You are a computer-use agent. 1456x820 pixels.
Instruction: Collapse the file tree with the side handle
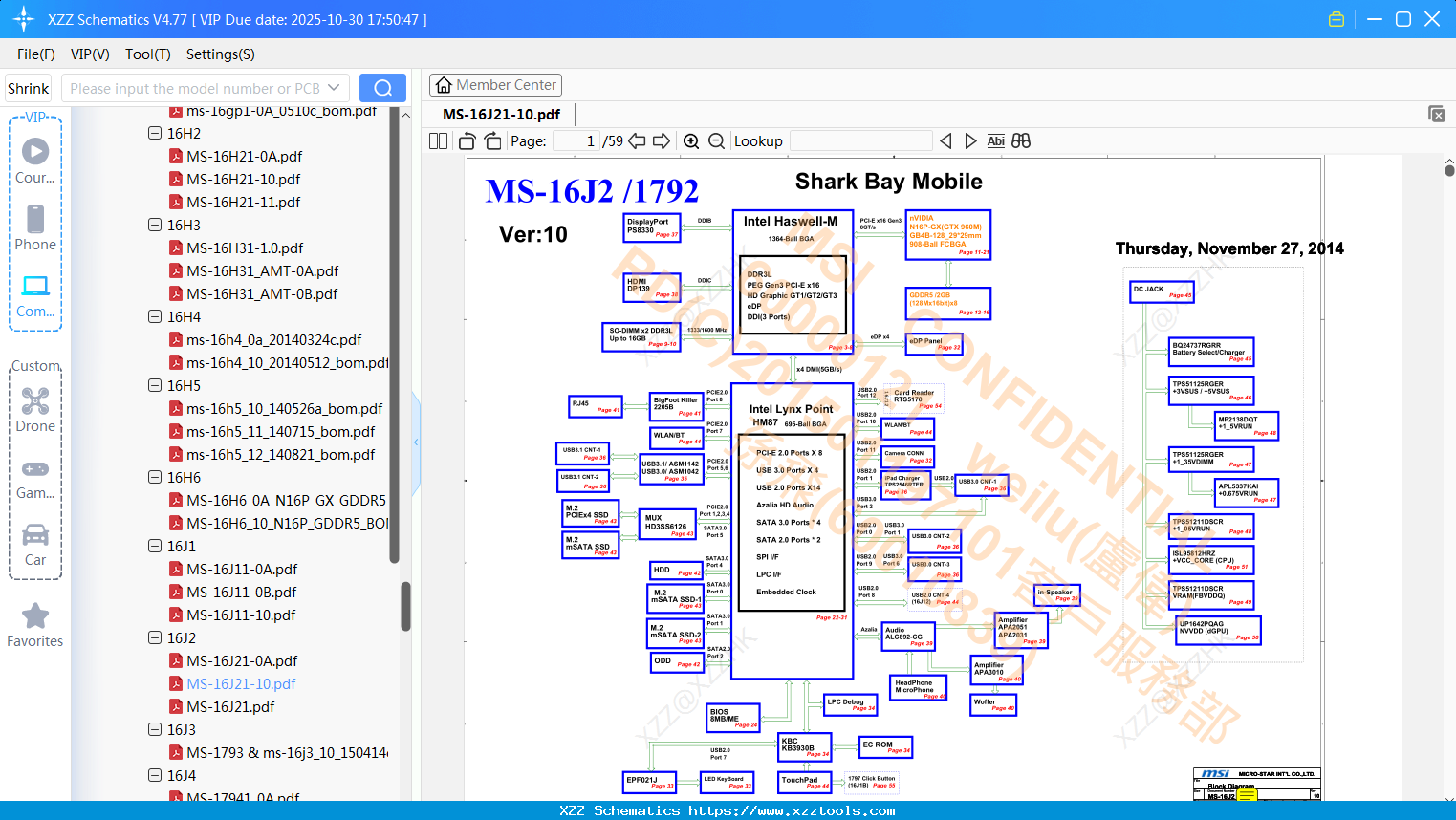[416, 442]
